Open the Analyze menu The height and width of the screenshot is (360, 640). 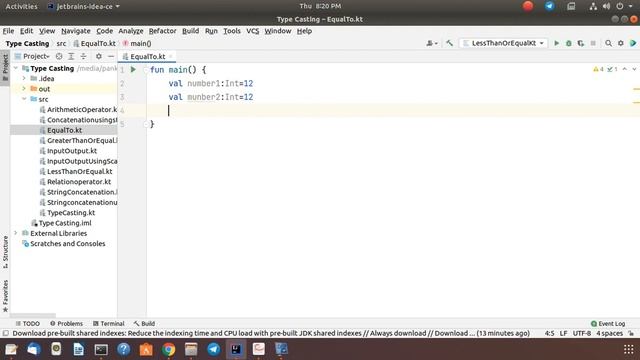coord(131,31)
